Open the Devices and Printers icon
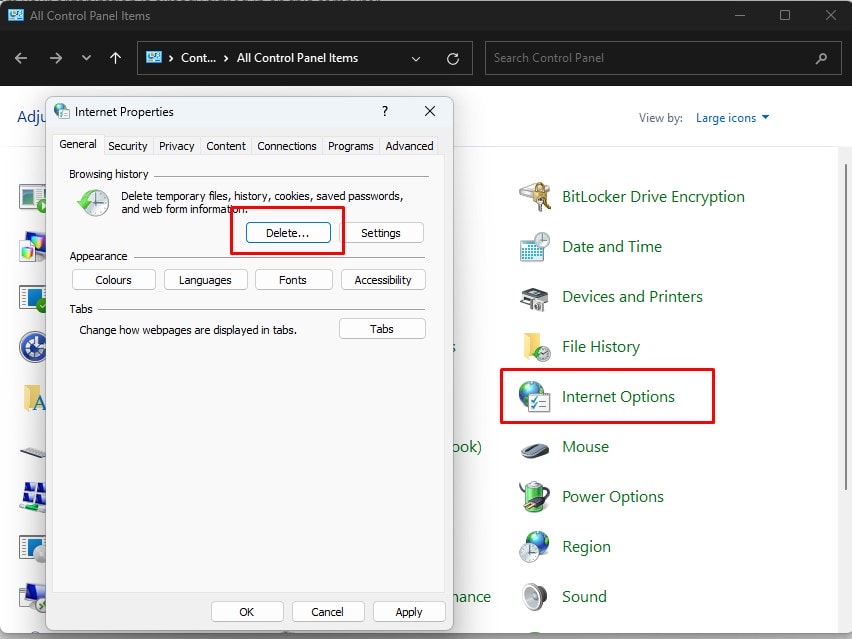Viewport: 852px width, 639px height. [535, 297]
